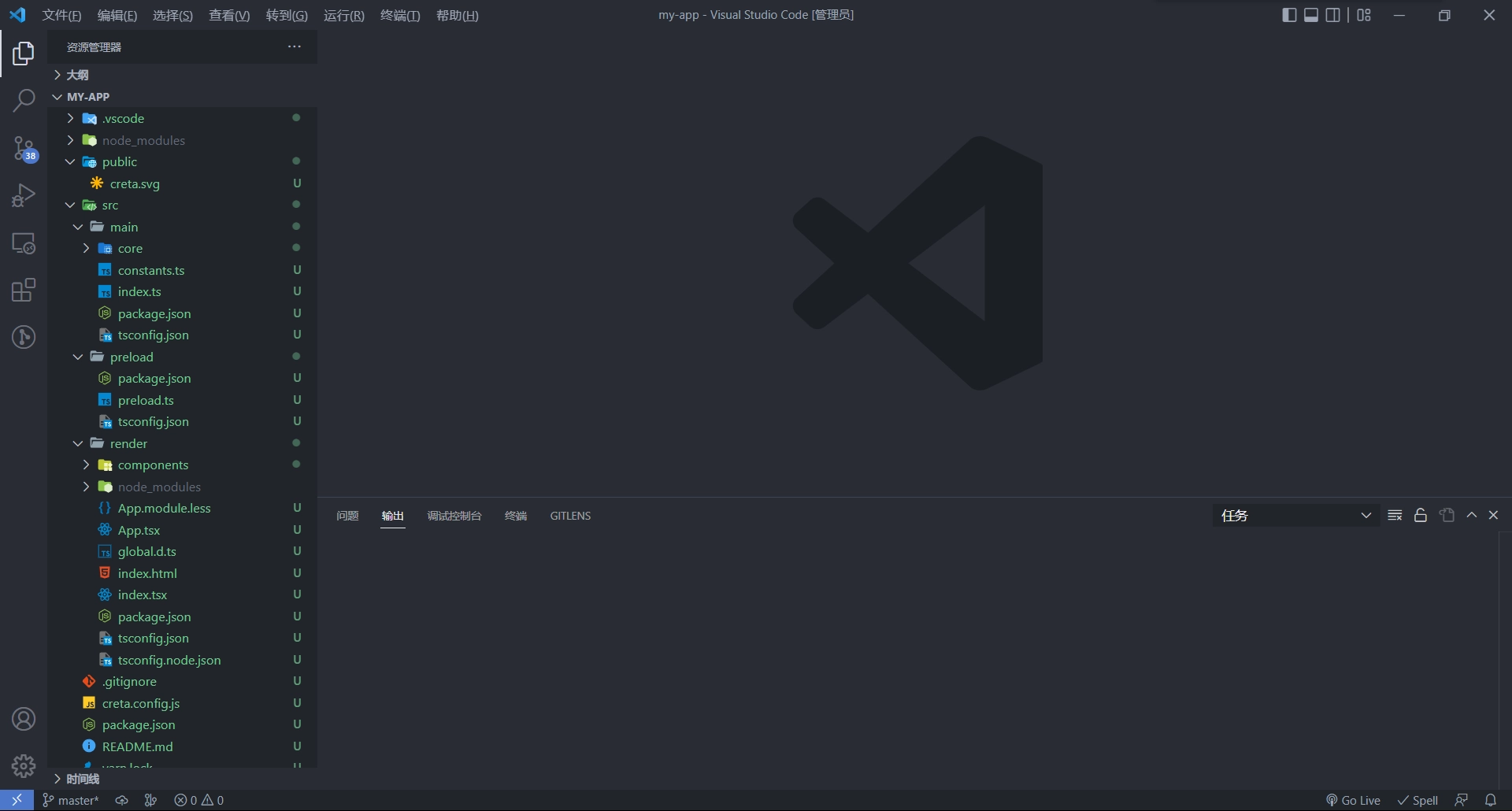Switch to the 调试控制台 panel tab

click(454, 516)
